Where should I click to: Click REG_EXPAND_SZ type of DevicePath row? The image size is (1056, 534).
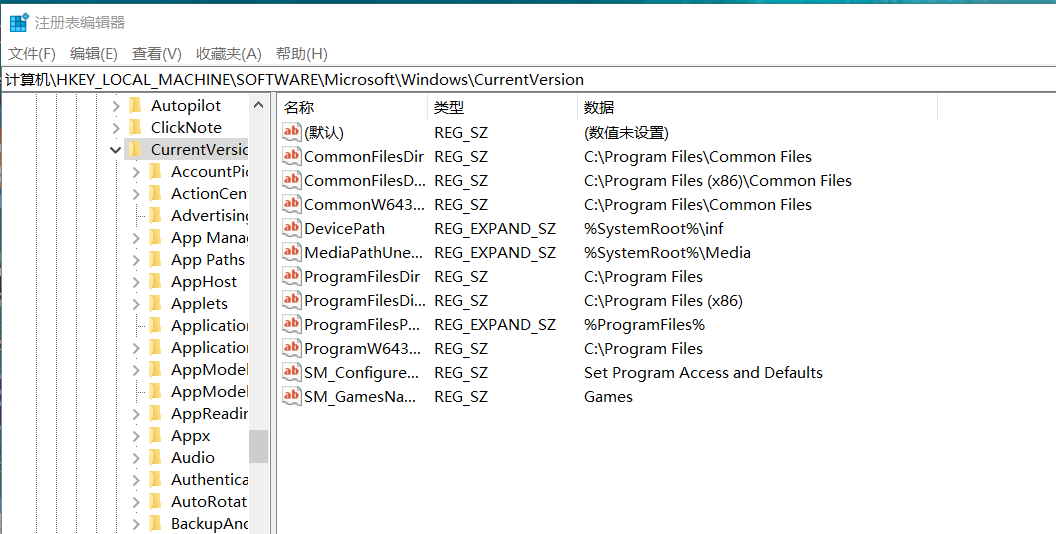[x=495, y=228]
